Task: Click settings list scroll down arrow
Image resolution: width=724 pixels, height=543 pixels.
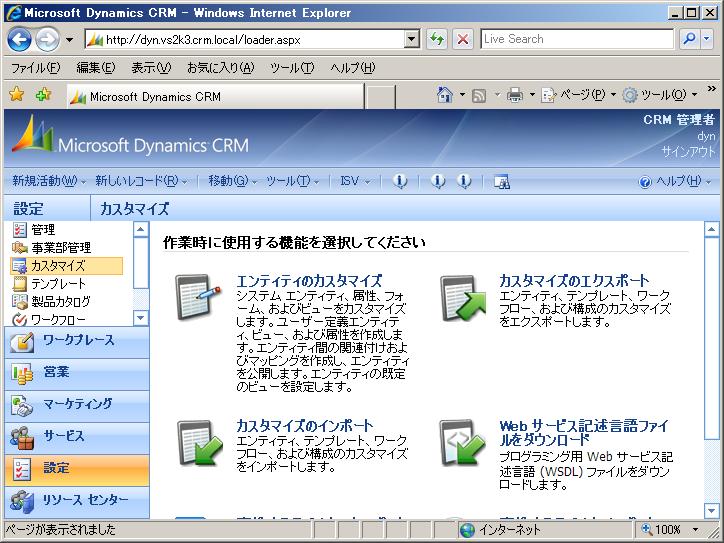Action: 141,318
